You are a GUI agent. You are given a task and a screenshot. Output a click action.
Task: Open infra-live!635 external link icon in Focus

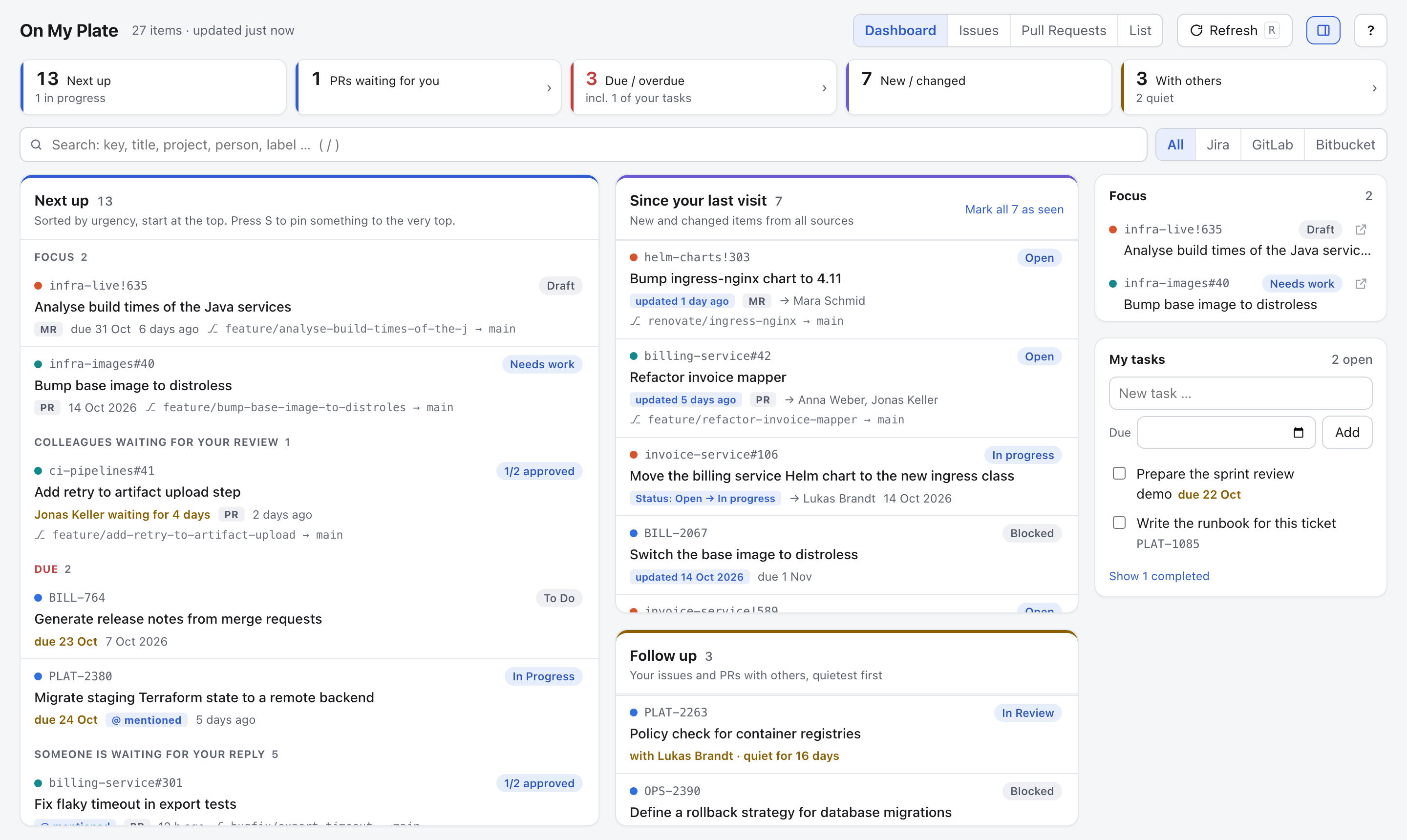click(x=1361, y=229)
